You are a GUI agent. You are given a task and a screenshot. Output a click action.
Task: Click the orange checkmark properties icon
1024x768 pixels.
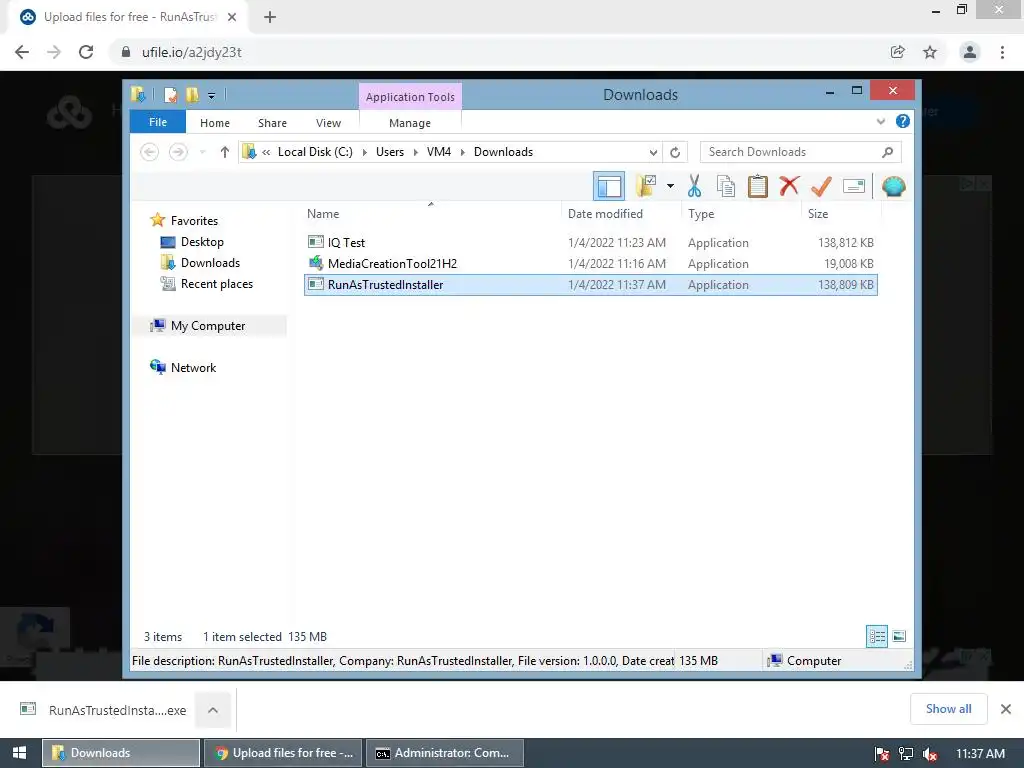coord(821,186)
